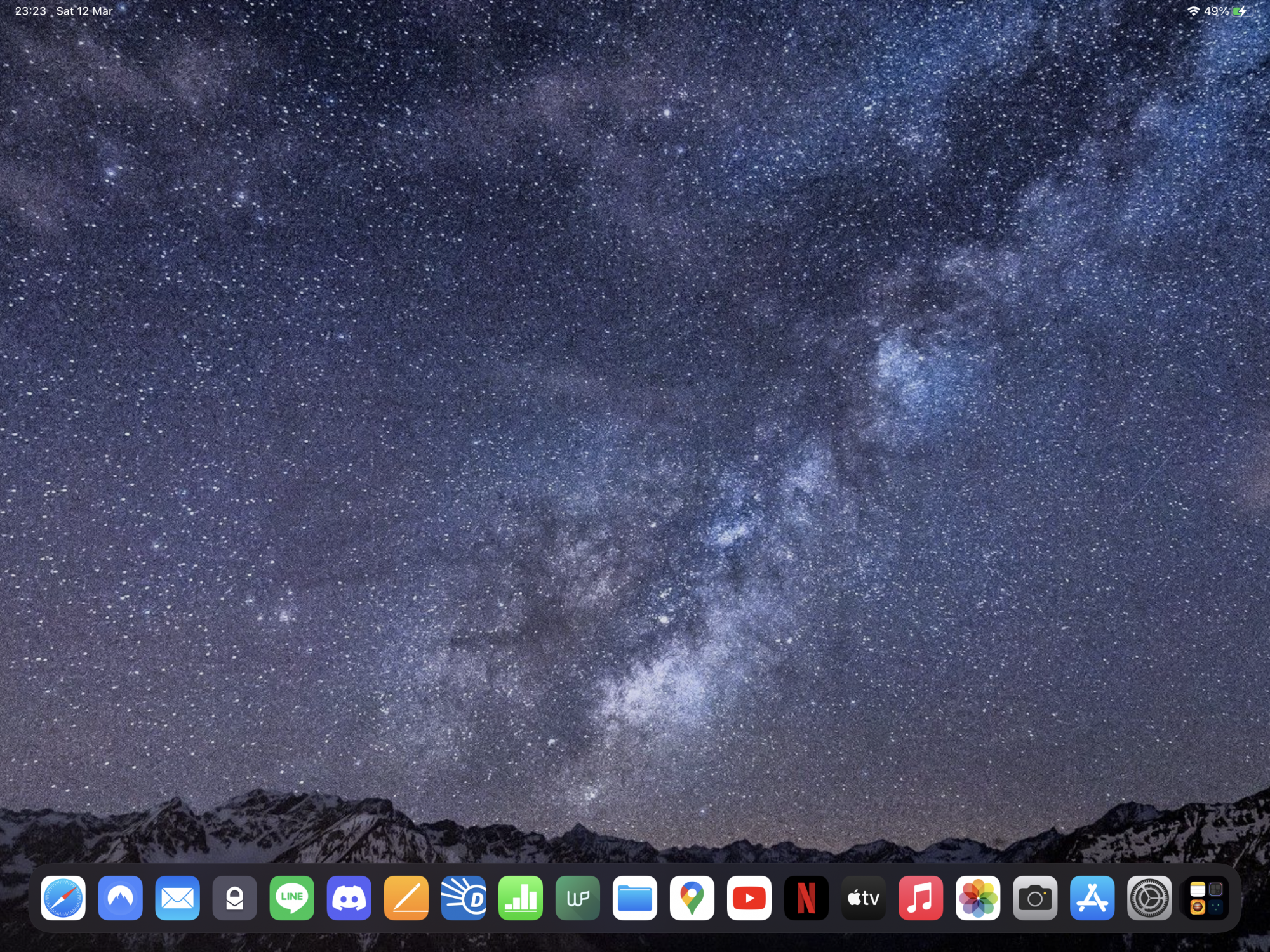The width and height of the screenshot is (1270, 952).
Task: Launch the Camera app
Action: coord(1034,898)
